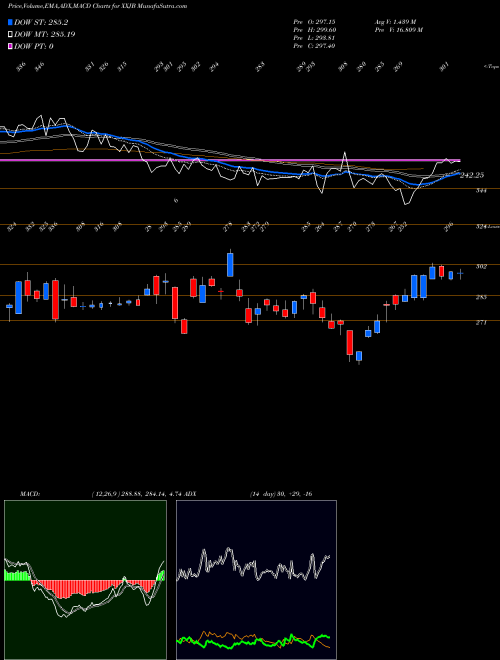Click the 302 price level label

pyautogui.click(x=481, y=266)
